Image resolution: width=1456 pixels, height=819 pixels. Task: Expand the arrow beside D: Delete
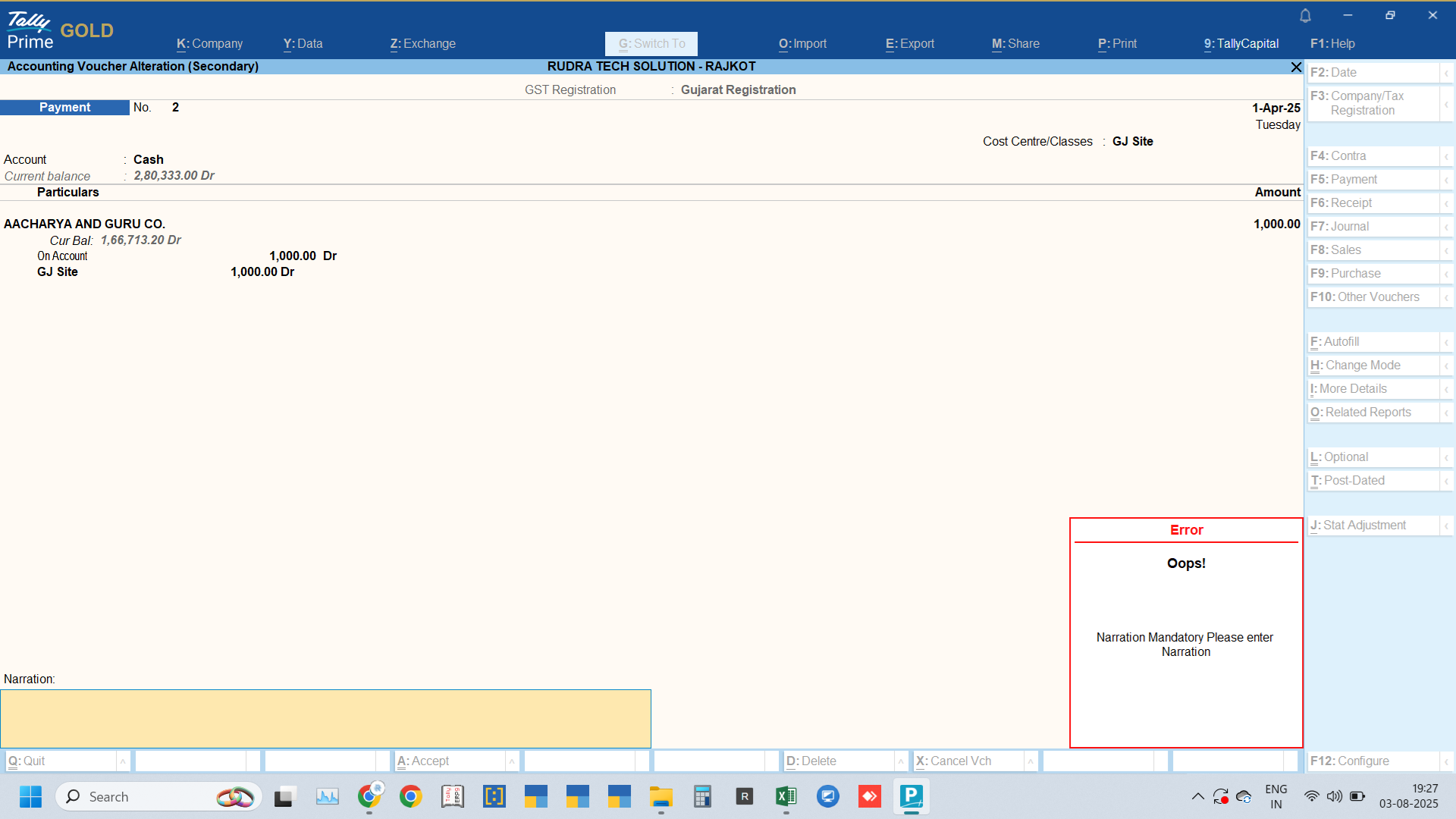[901, 761]
